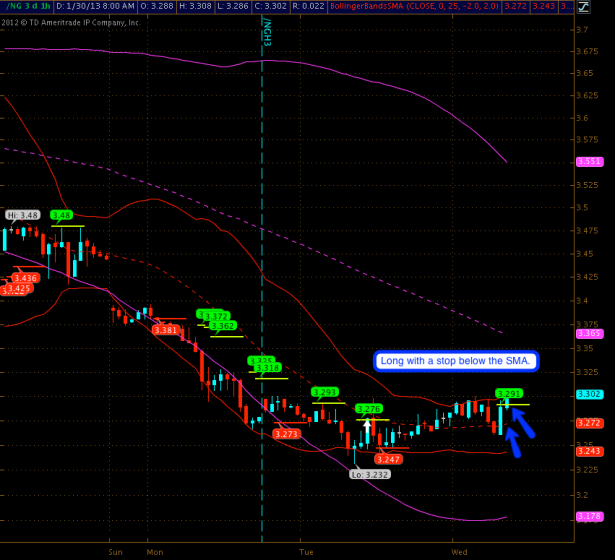Click the white up arrow marker on chart
Screen dimensions: 615x560
(368, 428)
